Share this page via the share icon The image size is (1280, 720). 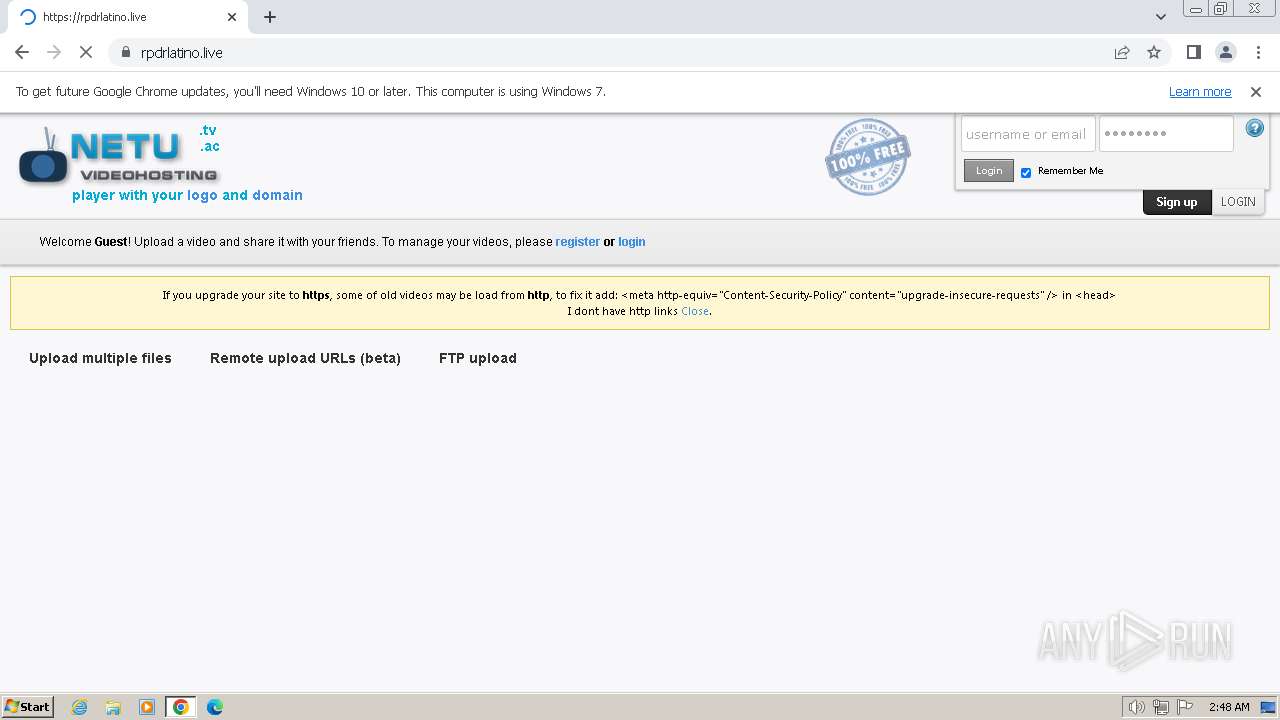pyautogui.click(x=1122, y=52)
